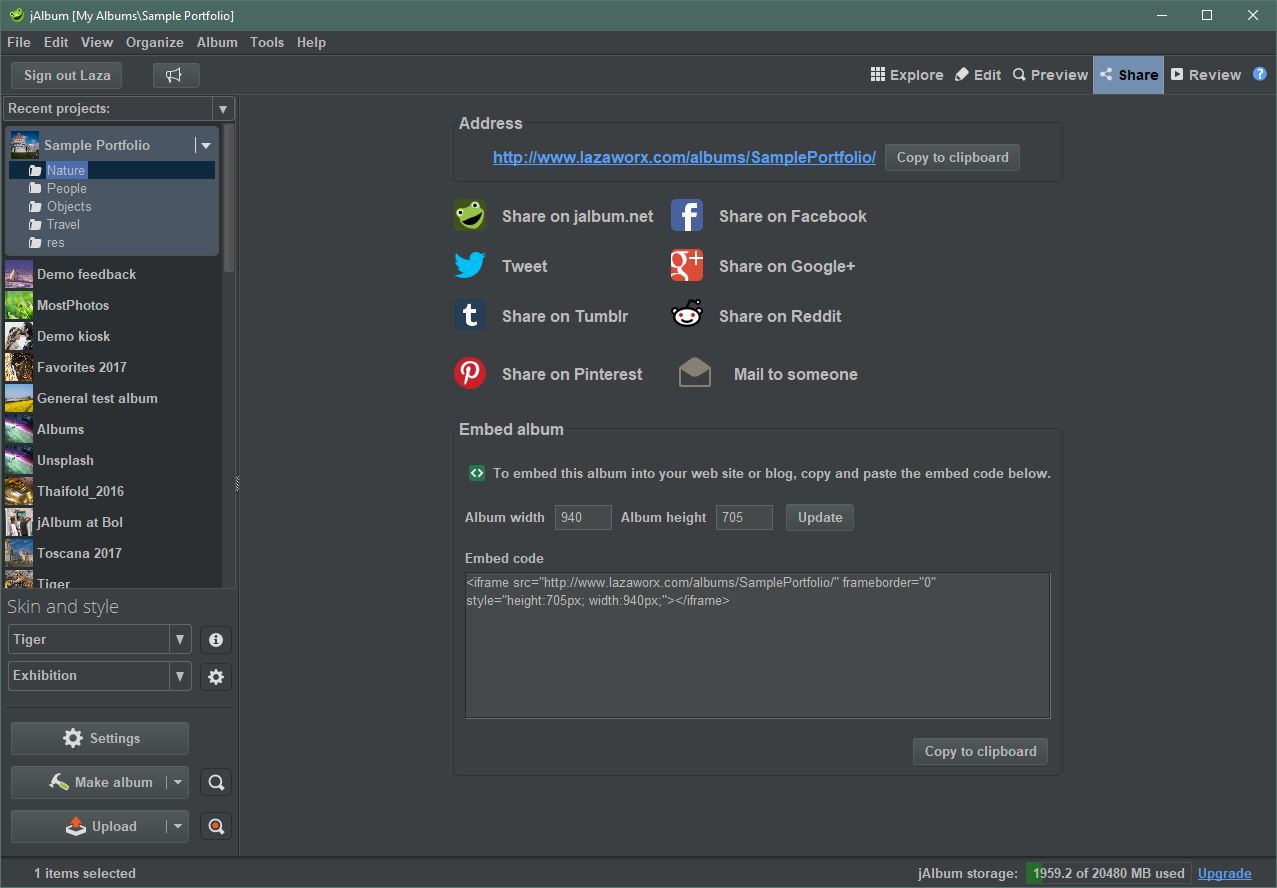This screenshot has height=888, width=1277.
Task: Click the Upgrade storage link
Action: coord(1224,873)
